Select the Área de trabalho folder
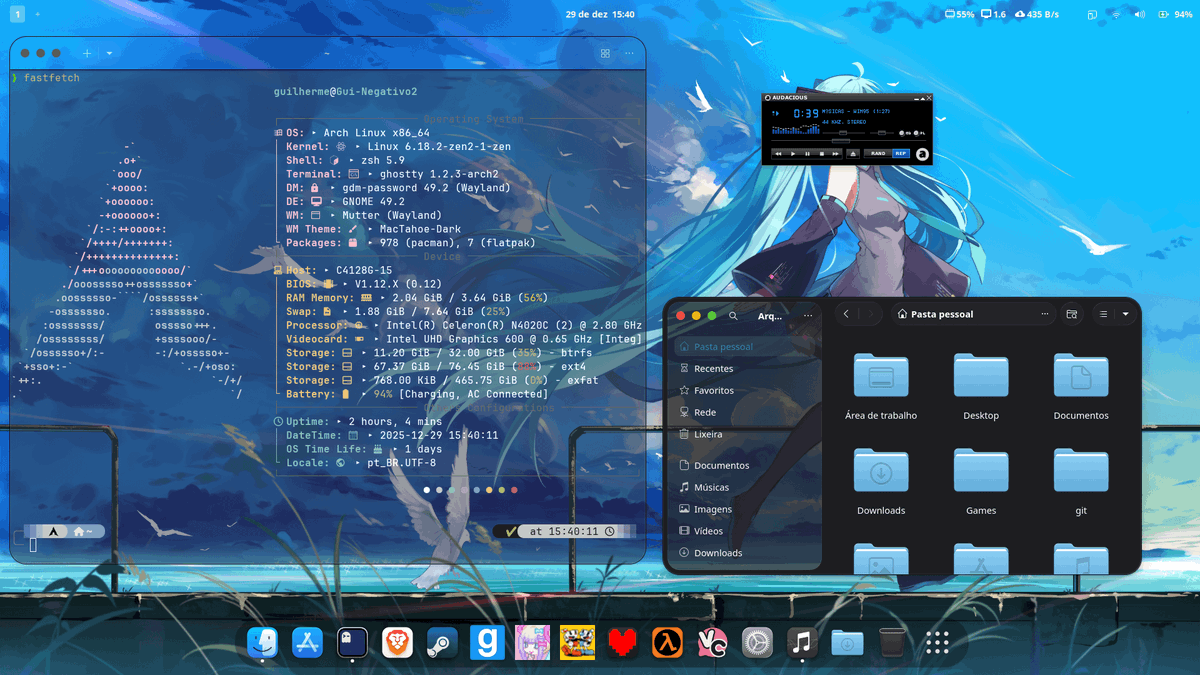Image resolution: width=1200 pixels, height=675 pixels. [x=881, y=376]
